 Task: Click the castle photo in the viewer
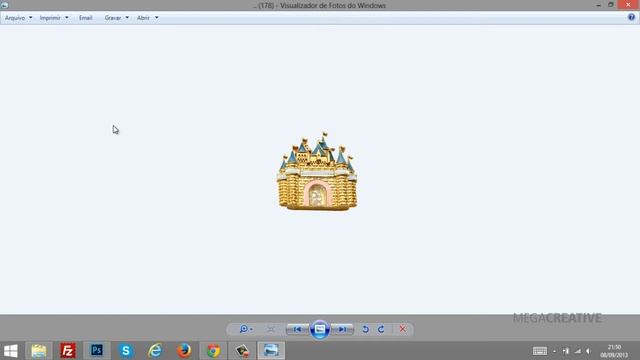(318, 171)
